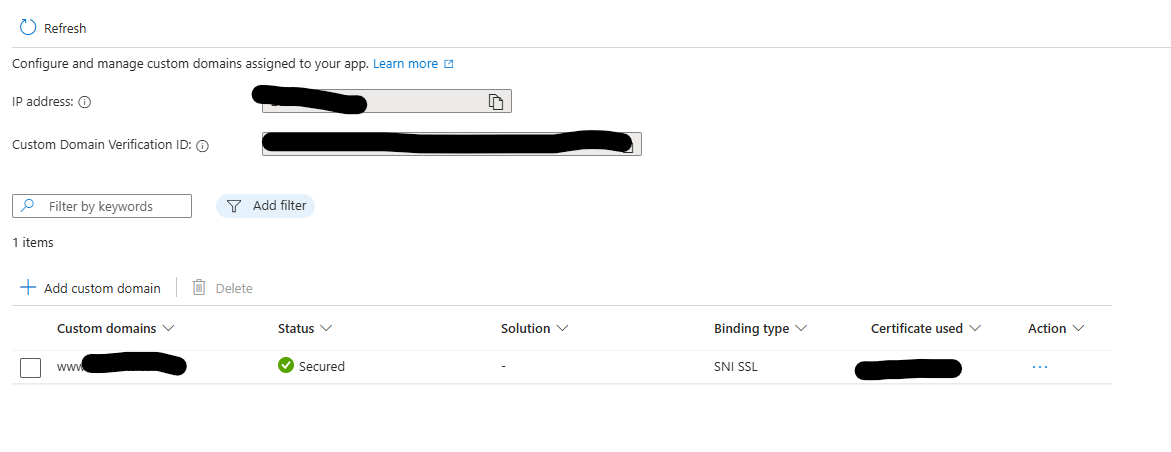Click the plus icon for Add custom domain
1171x452 pixels.
click(28, 288)
